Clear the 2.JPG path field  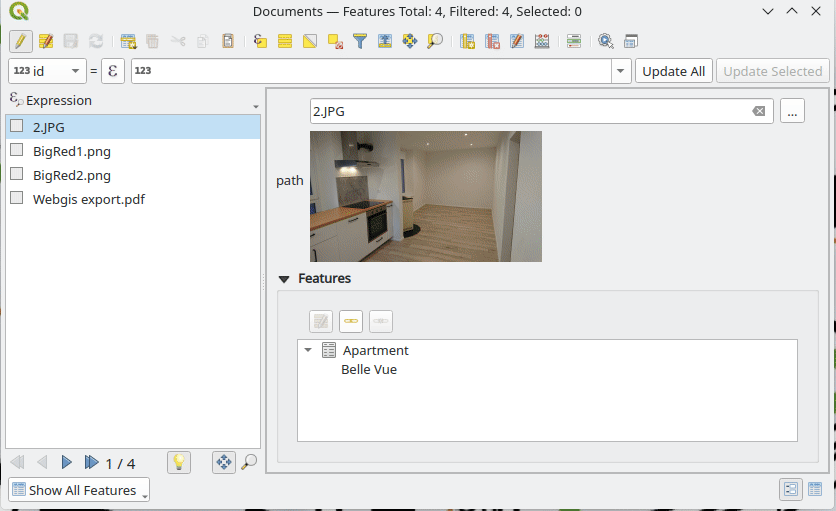[759, 111]
